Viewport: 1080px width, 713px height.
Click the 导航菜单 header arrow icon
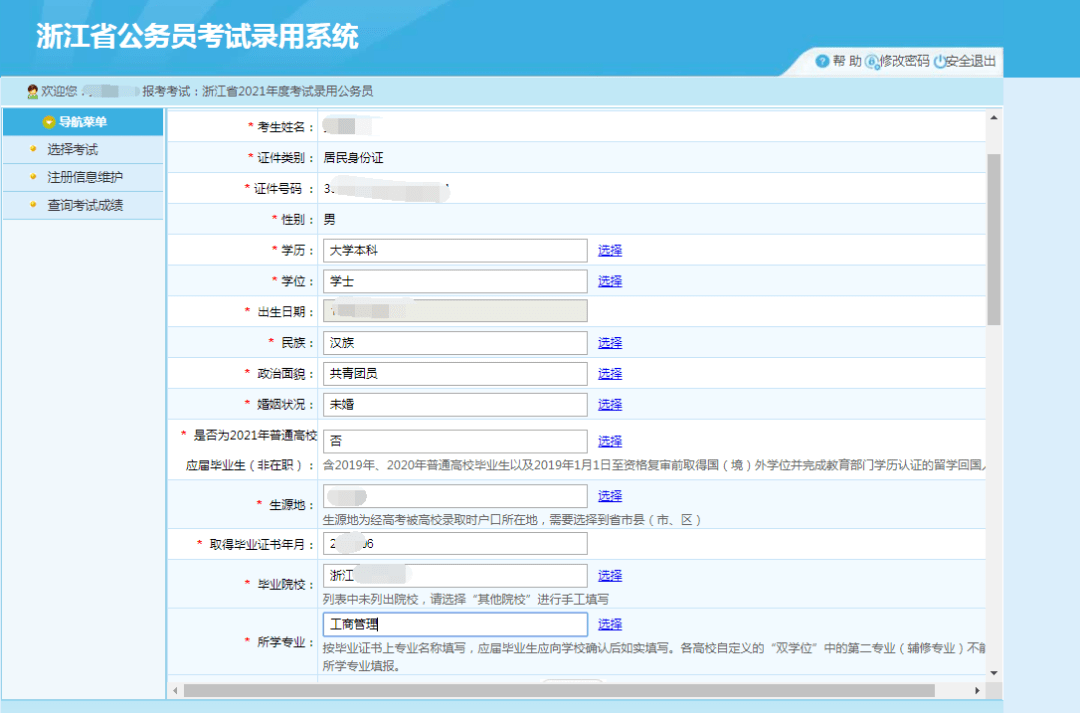(x=48, y=122)
